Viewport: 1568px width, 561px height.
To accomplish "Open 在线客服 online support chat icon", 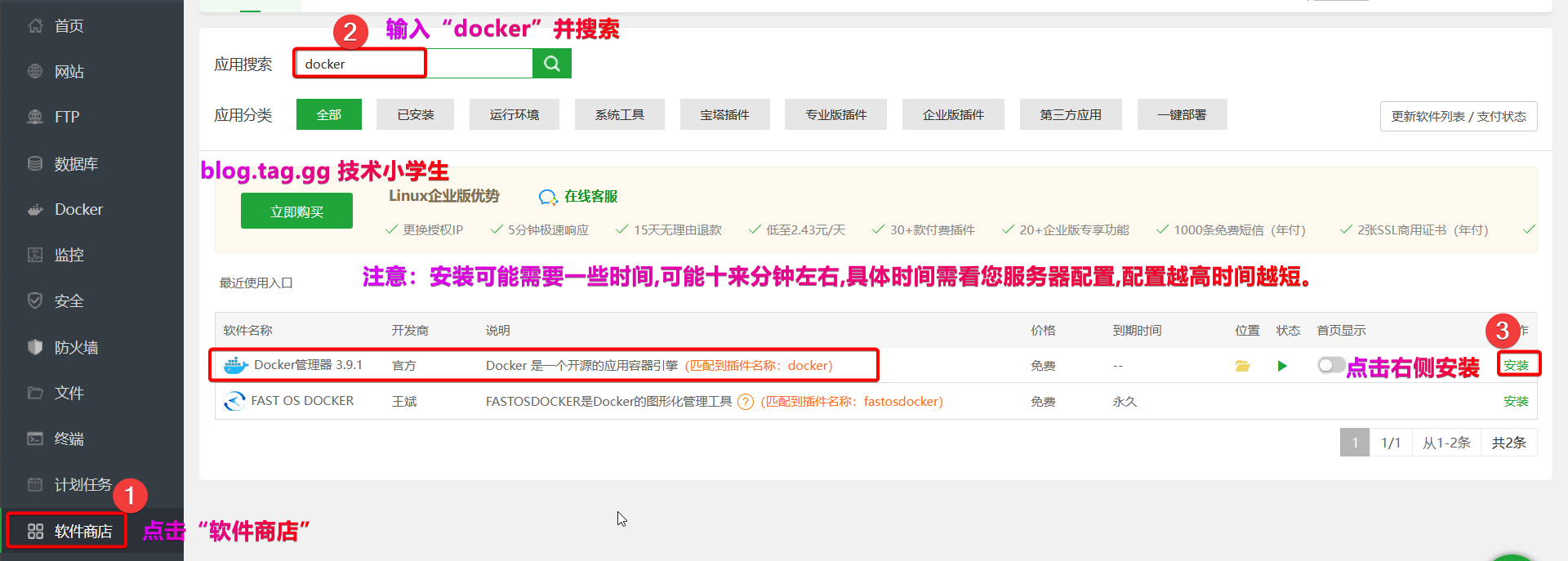I will click(x=547, y=198).
